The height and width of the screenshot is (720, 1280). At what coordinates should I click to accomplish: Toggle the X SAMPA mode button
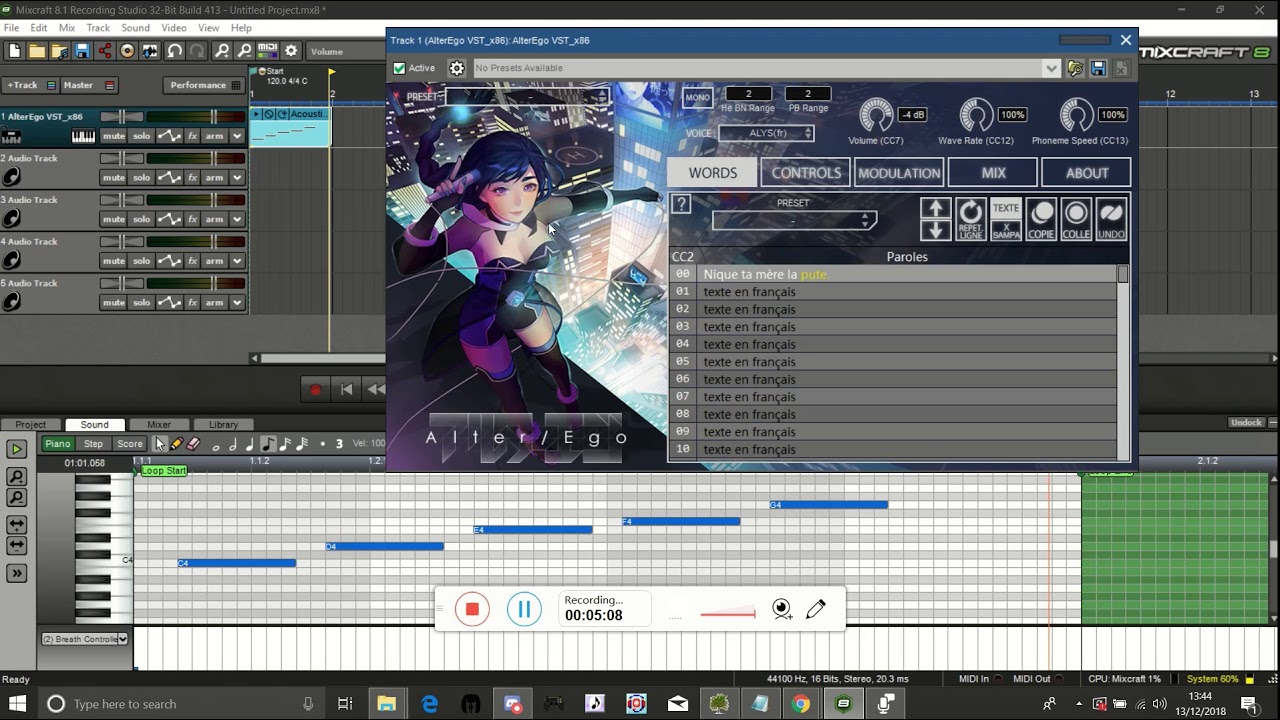(1006, 230)
